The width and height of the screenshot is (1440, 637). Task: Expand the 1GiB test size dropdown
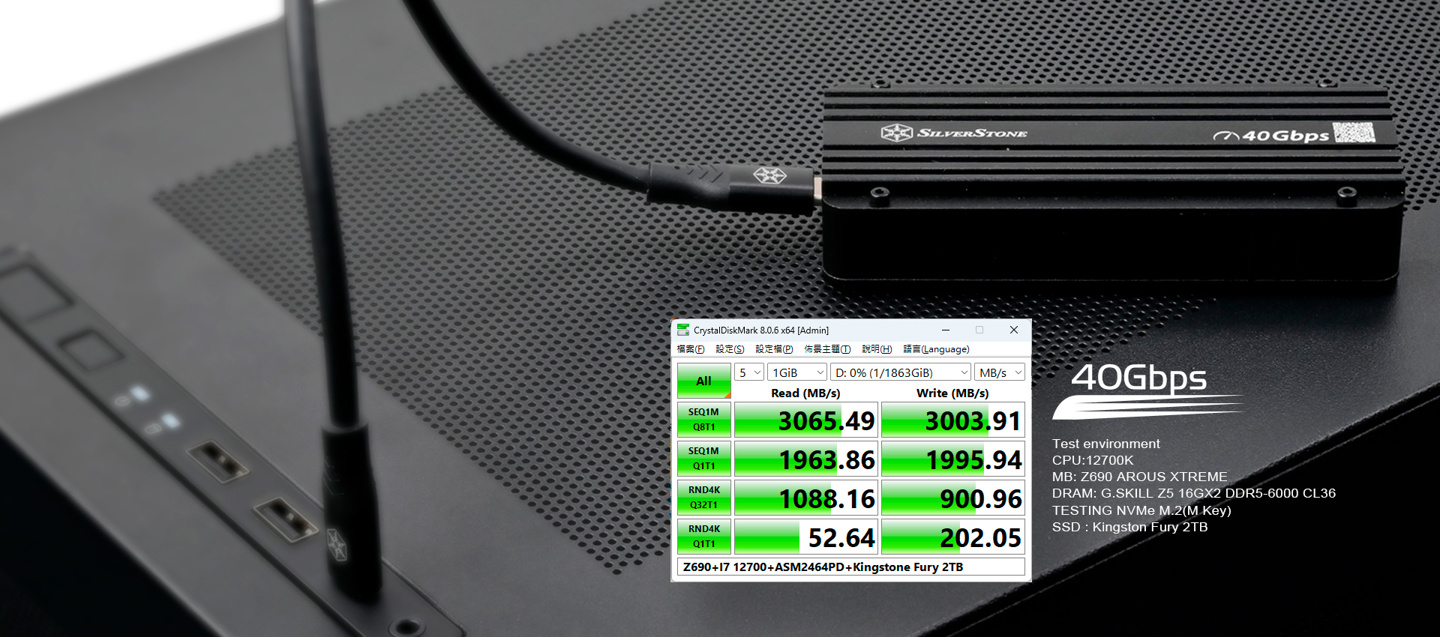click(x=796, y=372)
